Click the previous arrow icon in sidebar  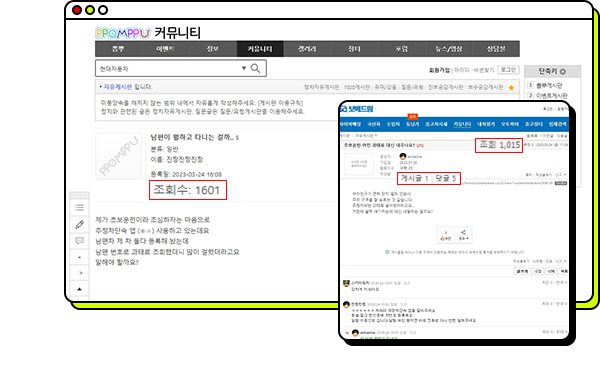[80, 257]
